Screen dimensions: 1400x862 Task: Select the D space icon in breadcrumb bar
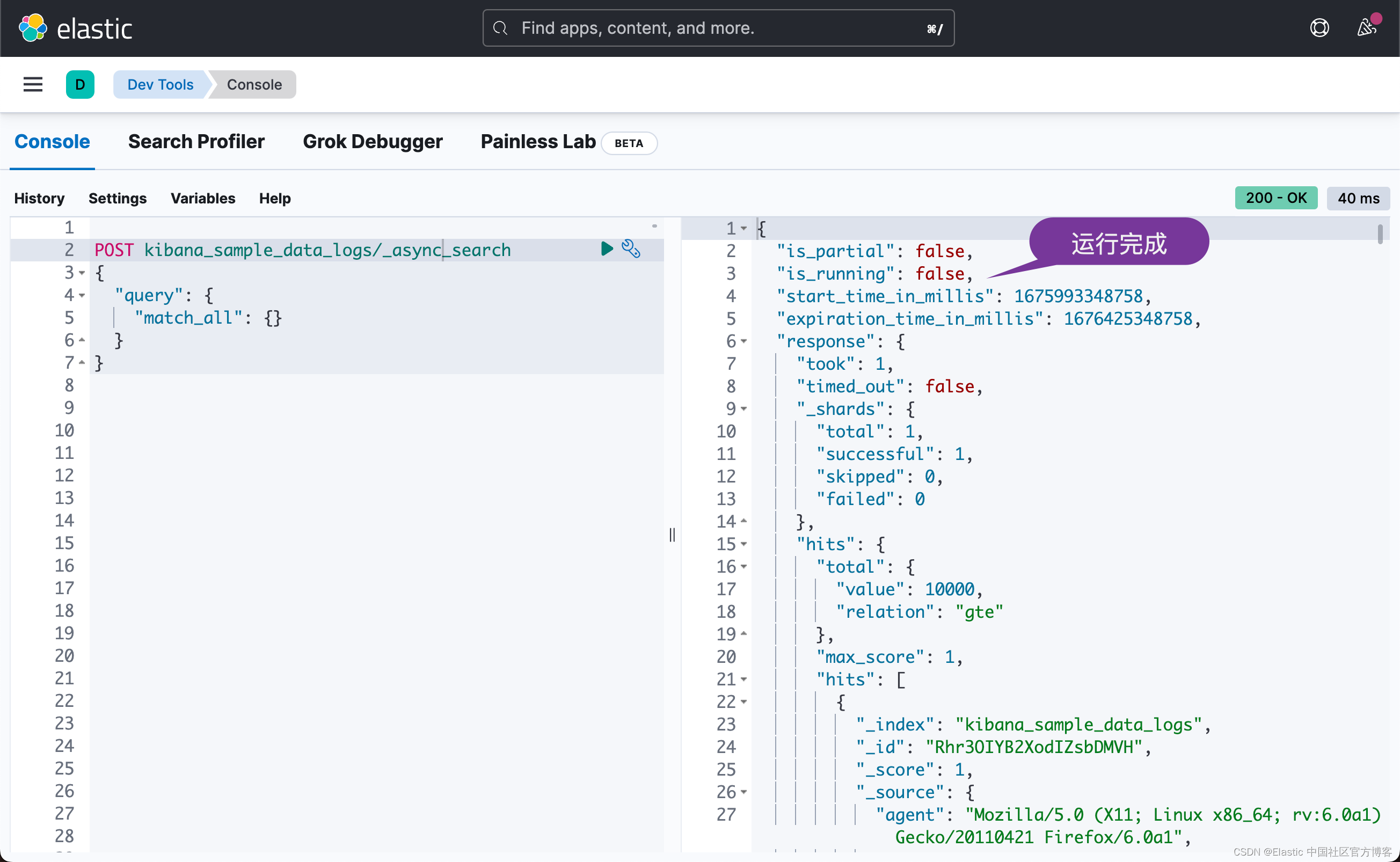pyautogui.click(x=80, y=84)
